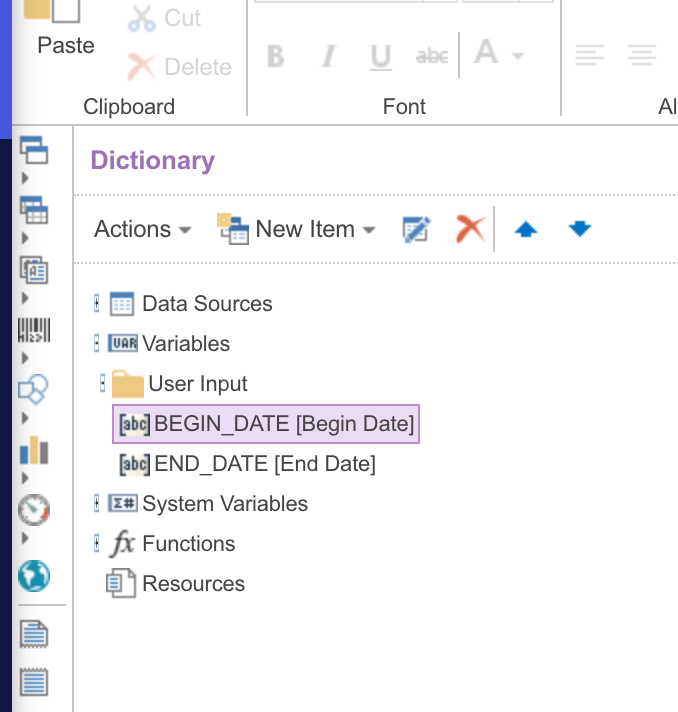Toggle Italic formatting
Image resolution: width=678 pixels, height=712 pixels.
tap(328, 57)
